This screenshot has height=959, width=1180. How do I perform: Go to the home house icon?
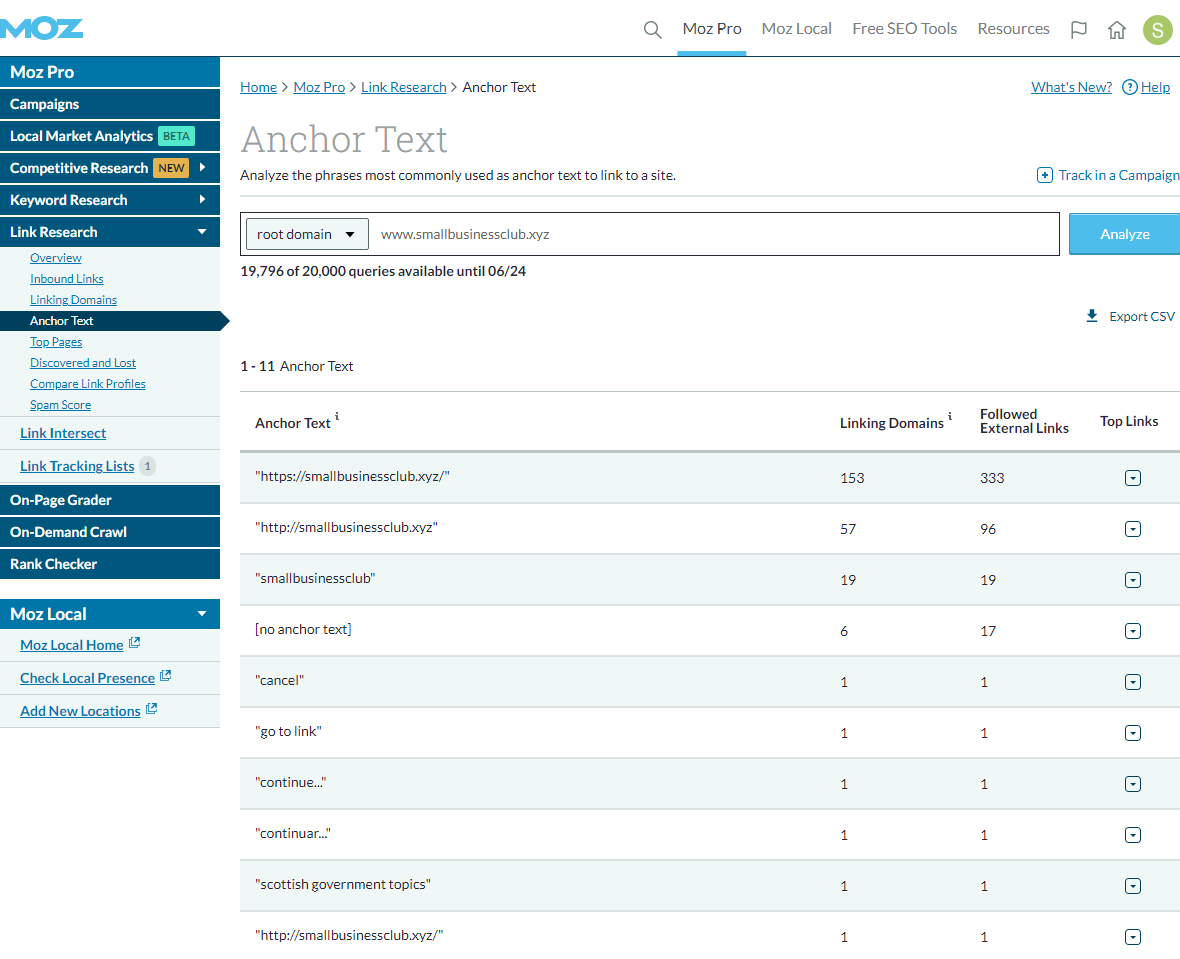(1117, 29)
